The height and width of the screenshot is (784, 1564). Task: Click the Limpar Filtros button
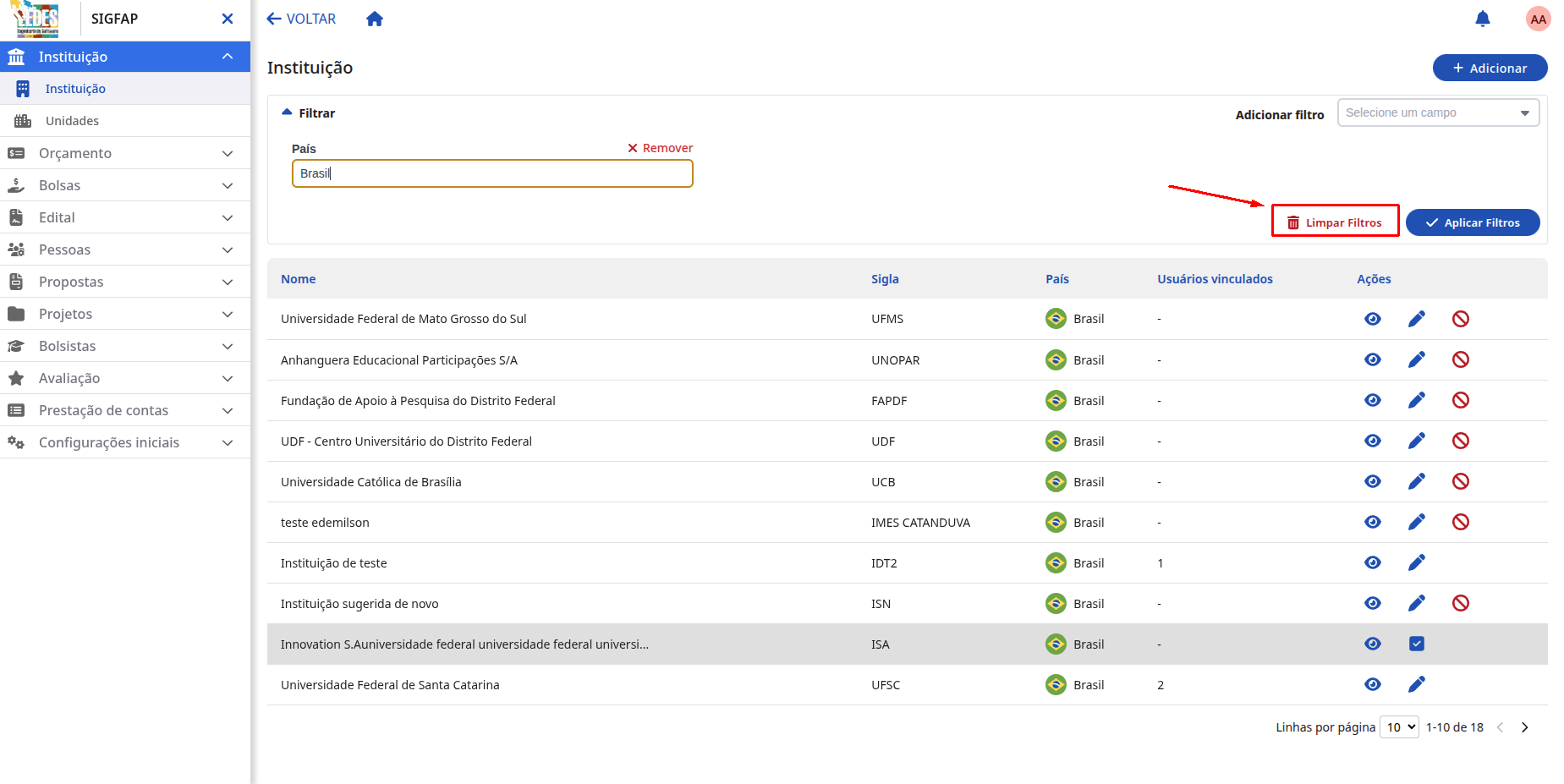click(x=1335, y=222)
